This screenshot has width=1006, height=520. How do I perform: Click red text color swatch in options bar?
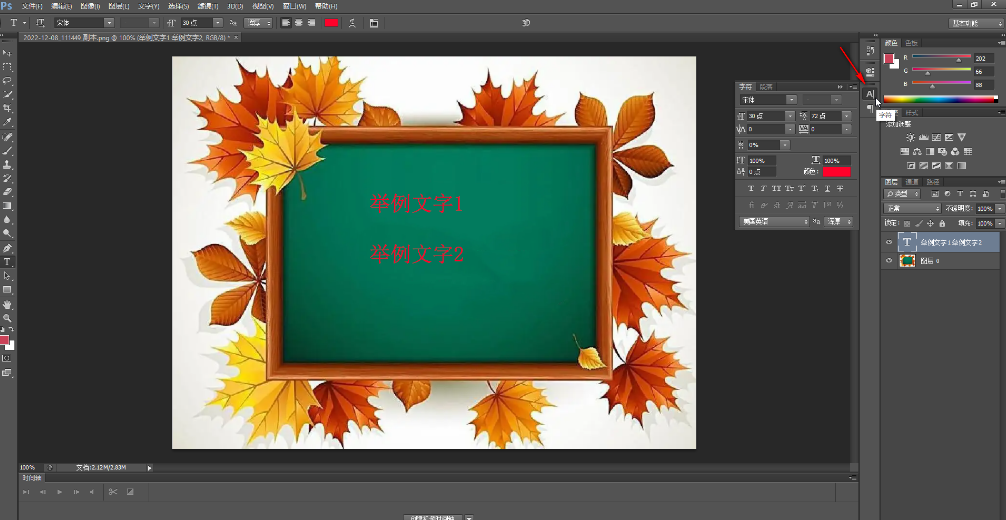click(331, 22)
